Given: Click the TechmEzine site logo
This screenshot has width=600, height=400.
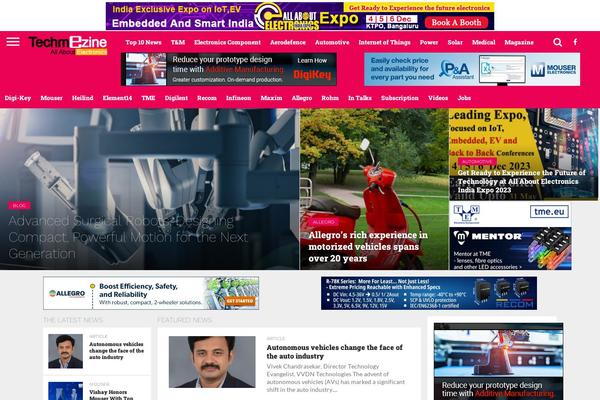Looking at the screenshot, I should coord(68,45).
